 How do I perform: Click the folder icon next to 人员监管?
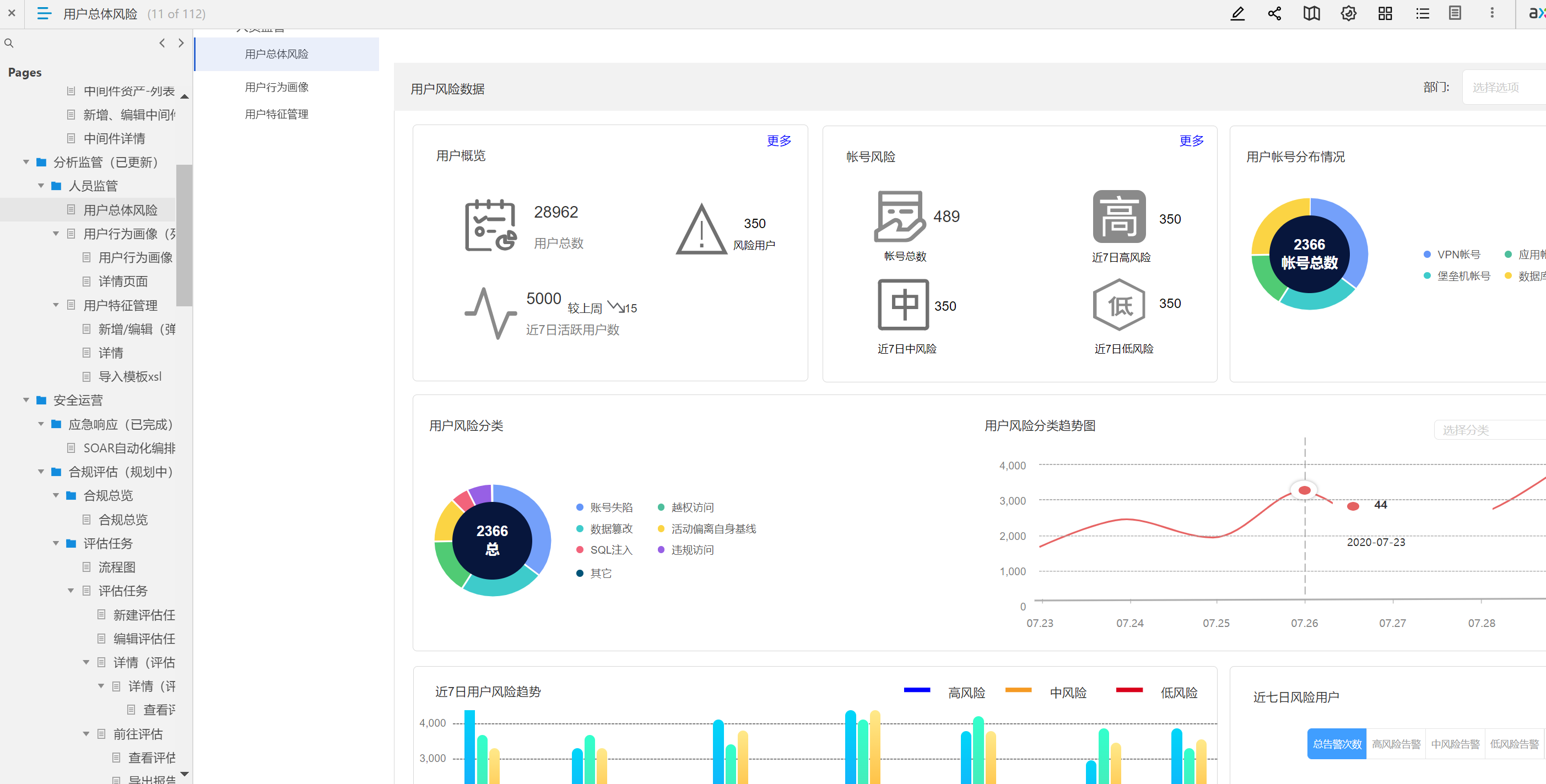(56, 186)
